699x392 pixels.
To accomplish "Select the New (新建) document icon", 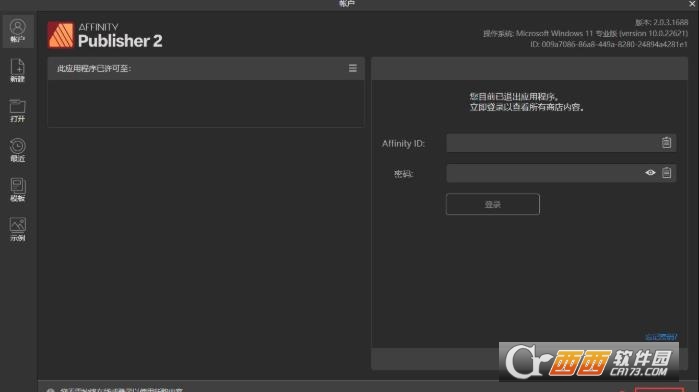I will coord(17,70).
